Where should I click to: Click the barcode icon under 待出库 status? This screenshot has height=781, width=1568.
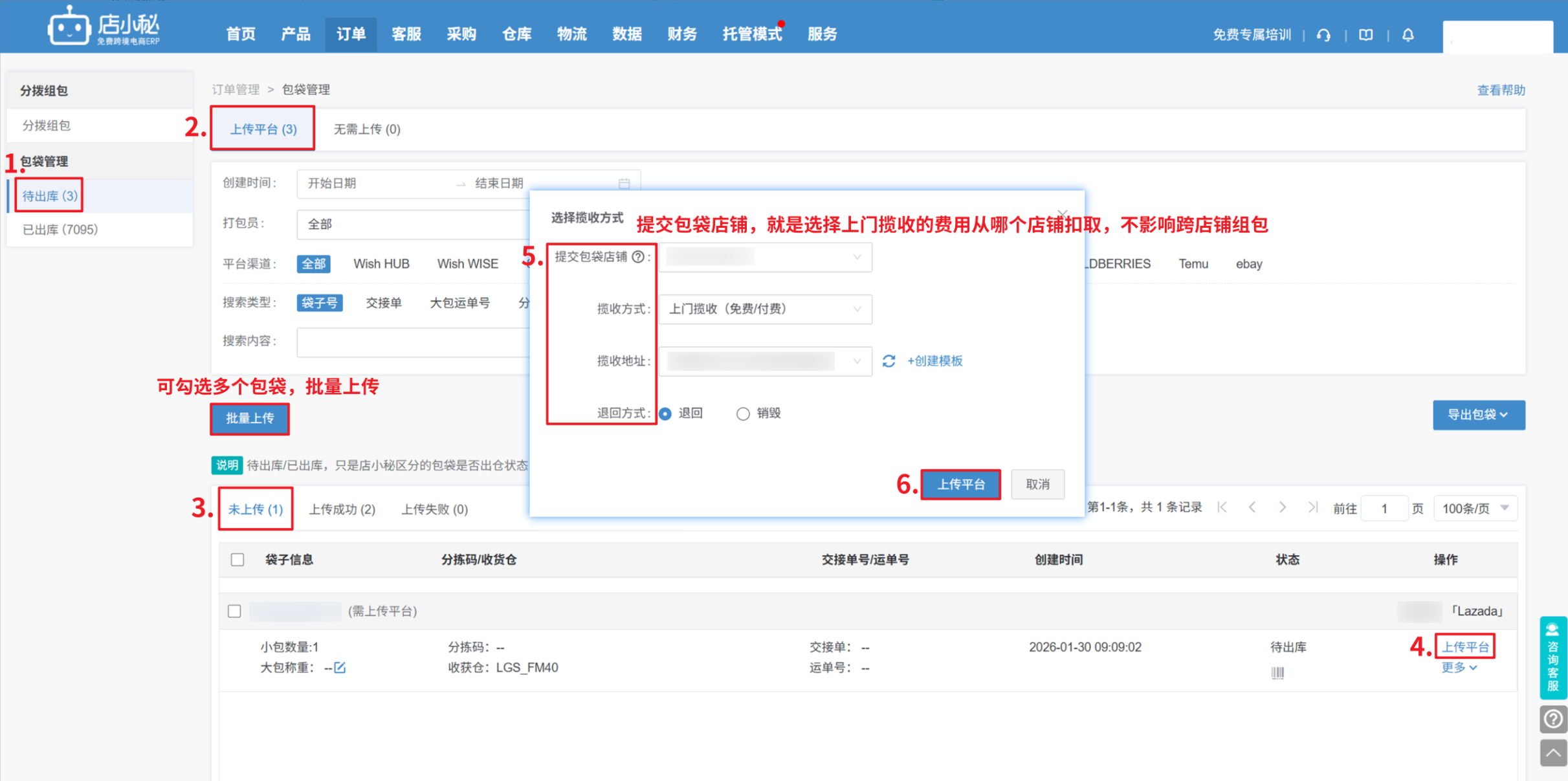pyautogui.click(x=1277, y=673)
